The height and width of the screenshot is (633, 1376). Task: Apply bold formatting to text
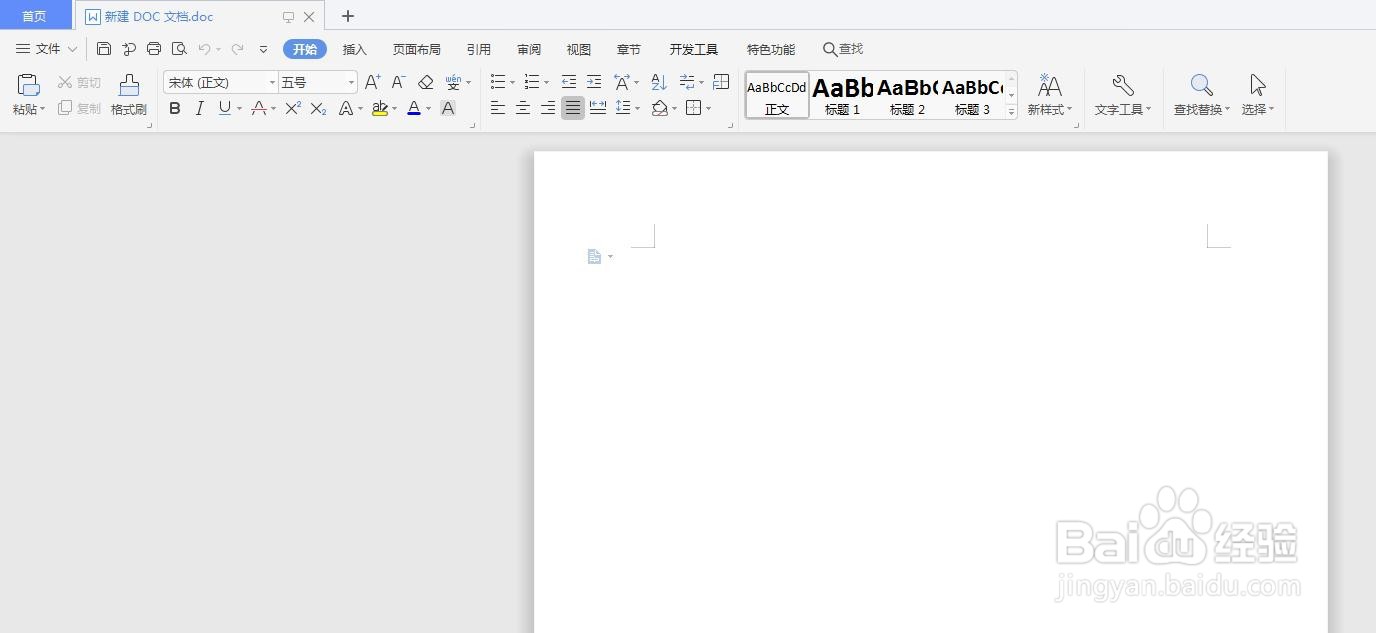tap(175, 108)
